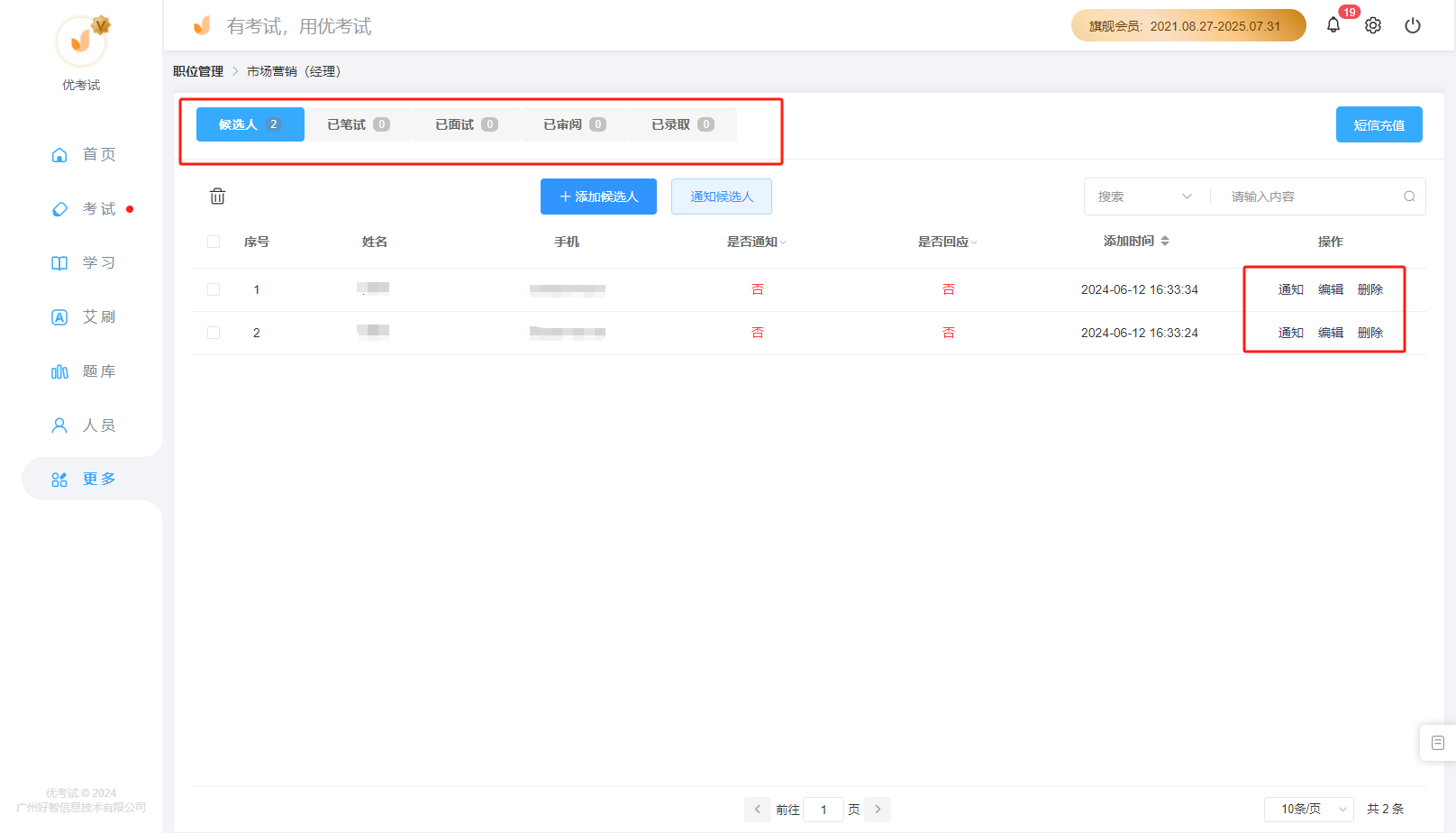This screenshot has height=833, width=1456.
Task: Go to the previous page arrow
Action: (x=758, y=809)
